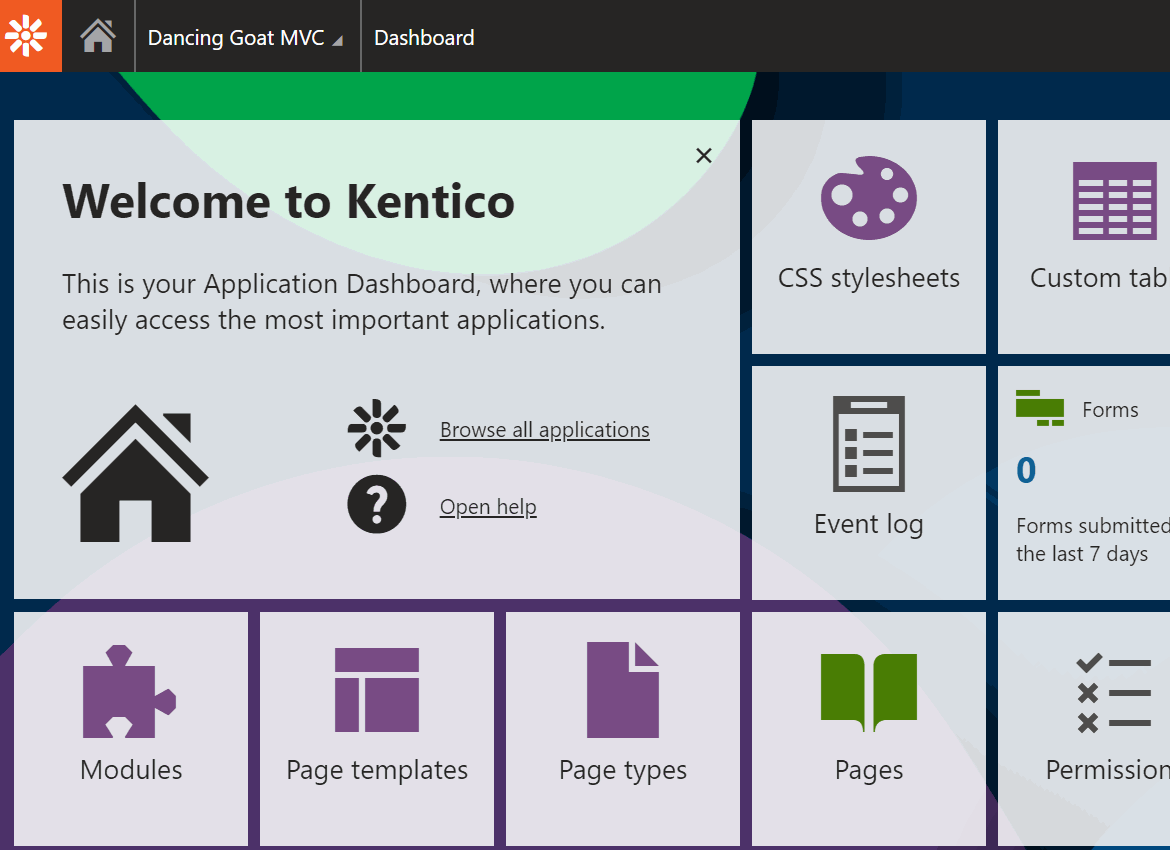
Task: Close the Welcome to Kentico tile
Action: (704, 155)
